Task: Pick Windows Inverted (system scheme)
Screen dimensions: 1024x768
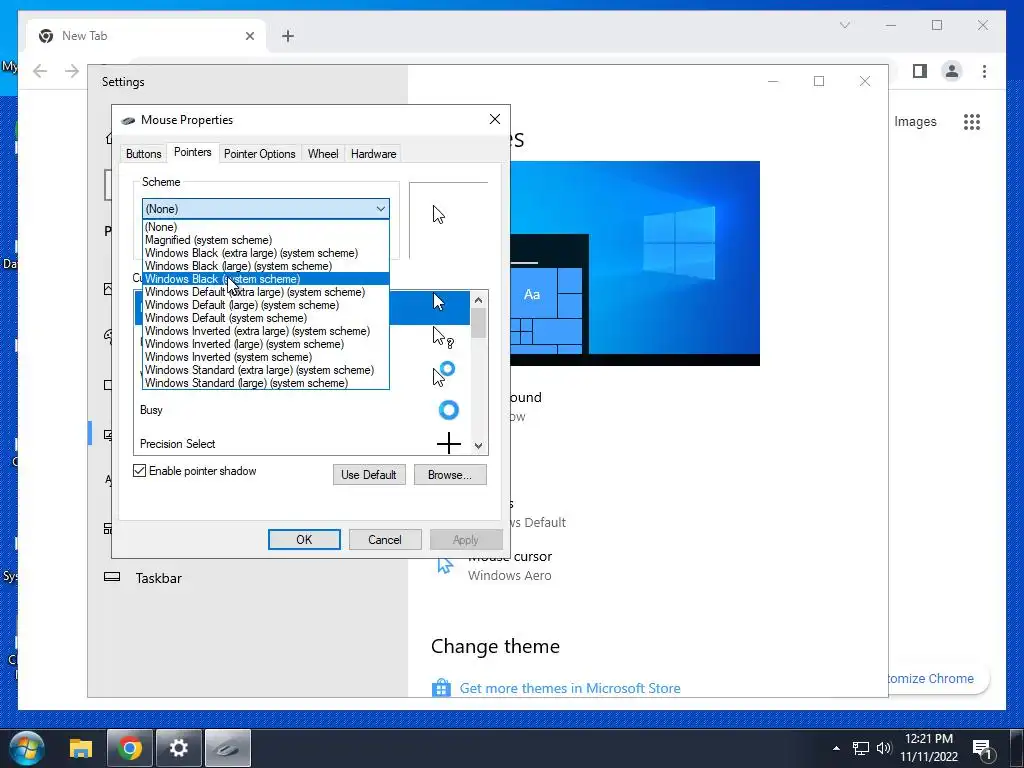Action: point(266,357)
